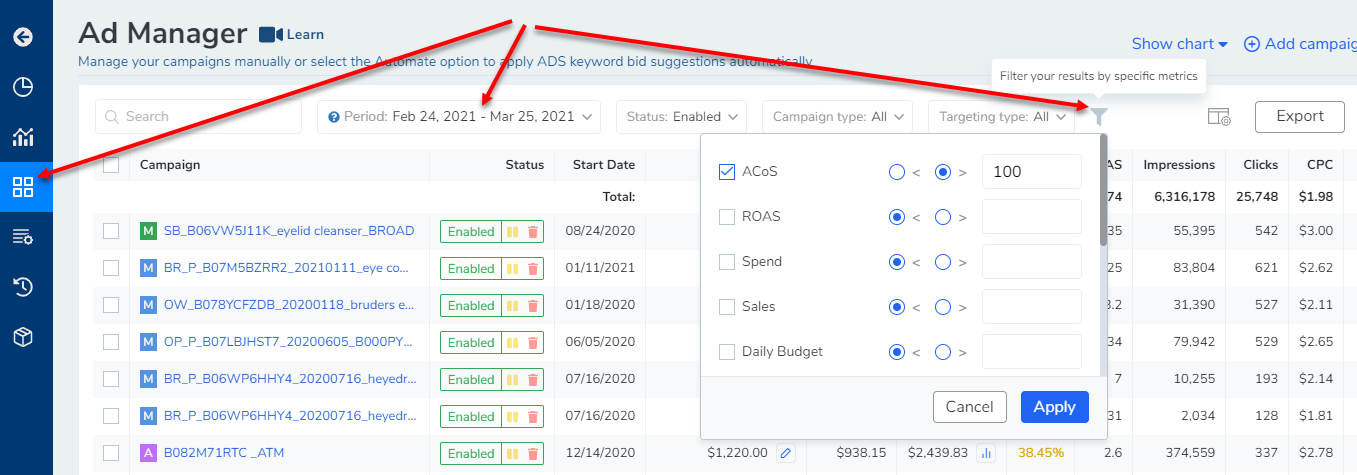This screenshot has height=475, width=1357.
Task: Open the campaign settings list sidebar item
Action: click(23, 237)
